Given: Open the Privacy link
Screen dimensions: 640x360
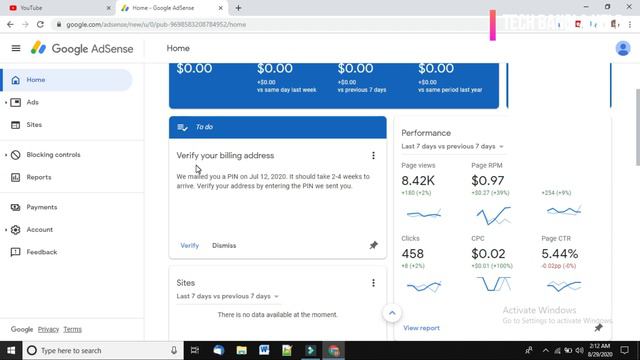Looking at the screenshot, I should (x=48, y=329).
